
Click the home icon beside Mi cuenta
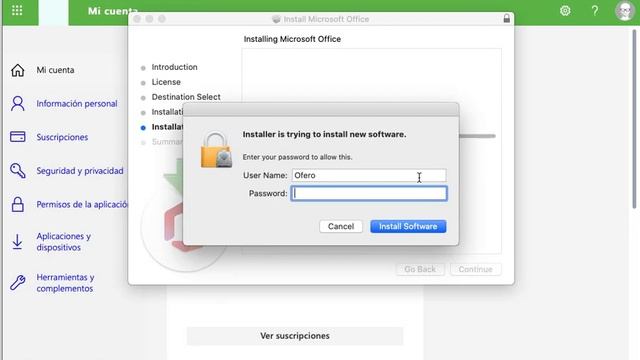coord(18,70)
